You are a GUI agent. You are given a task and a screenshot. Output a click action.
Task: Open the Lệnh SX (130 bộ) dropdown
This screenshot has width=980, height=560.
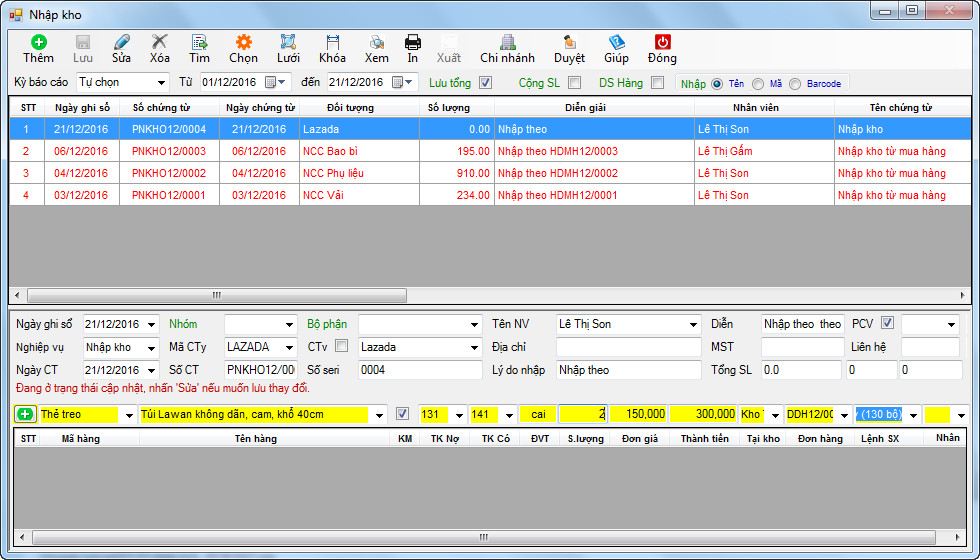(x=914, y=414)
